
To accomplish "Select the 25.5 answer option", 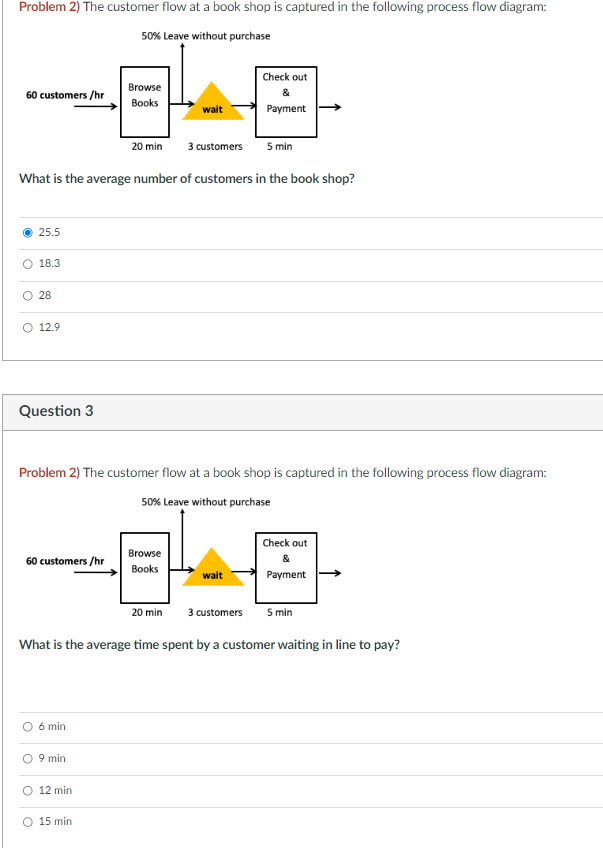I will pos(27,231).
